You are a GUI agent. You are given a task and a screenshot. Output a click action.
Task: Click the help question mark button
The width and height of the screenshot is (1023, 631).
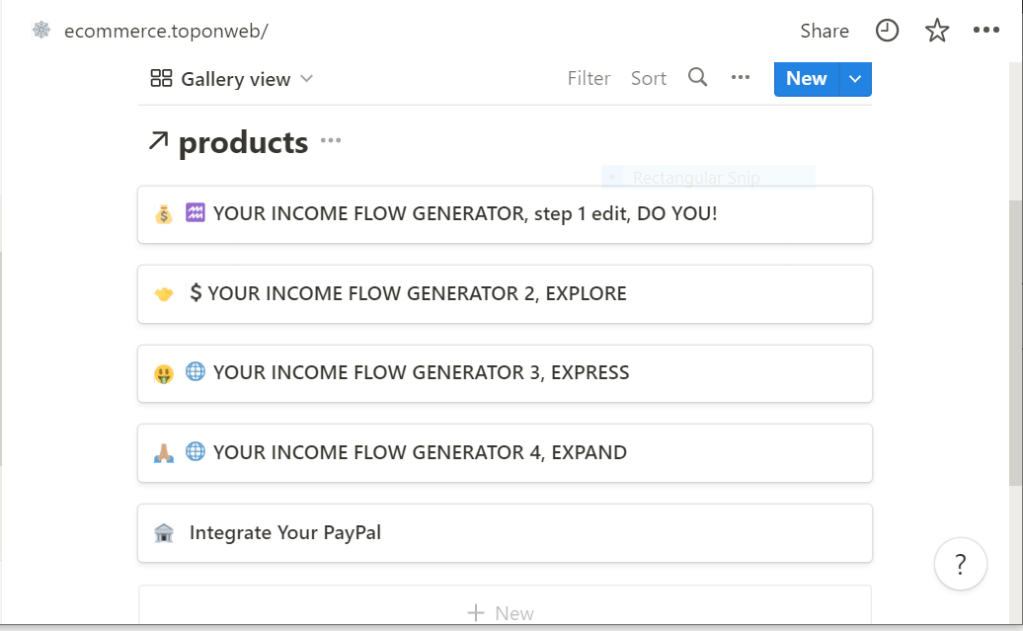960,565
